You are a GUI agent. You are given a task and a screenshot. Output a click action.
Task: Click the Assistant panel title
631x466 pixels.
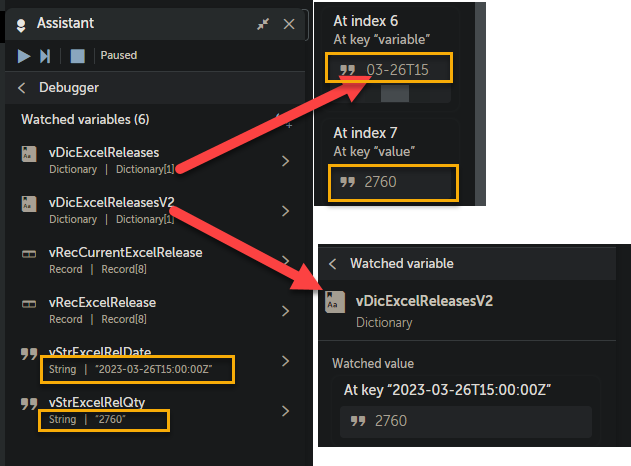[65, 23]
